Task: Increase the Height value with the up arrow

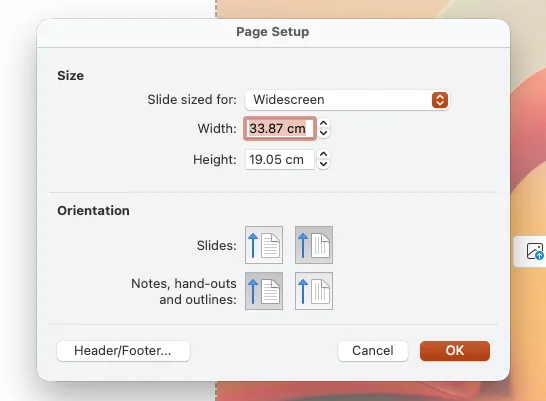Action: 323,155
